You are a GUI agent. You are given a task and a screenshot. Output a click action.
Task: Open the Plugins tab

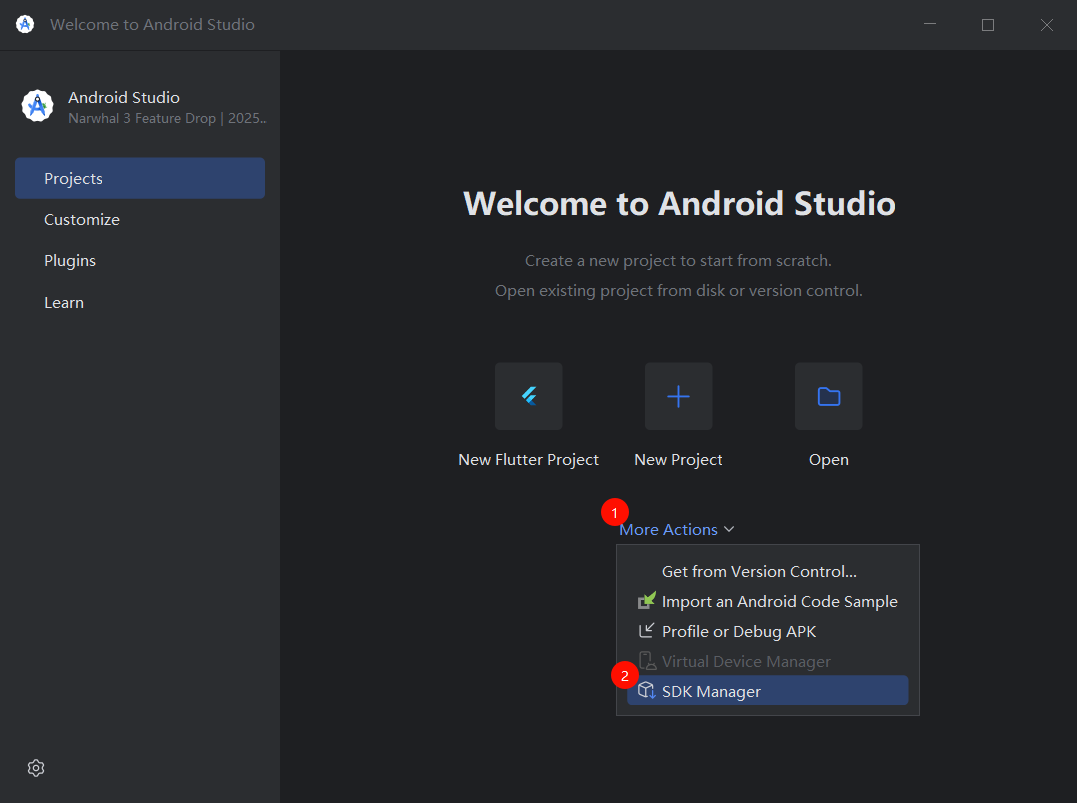[x=139, y=261]
